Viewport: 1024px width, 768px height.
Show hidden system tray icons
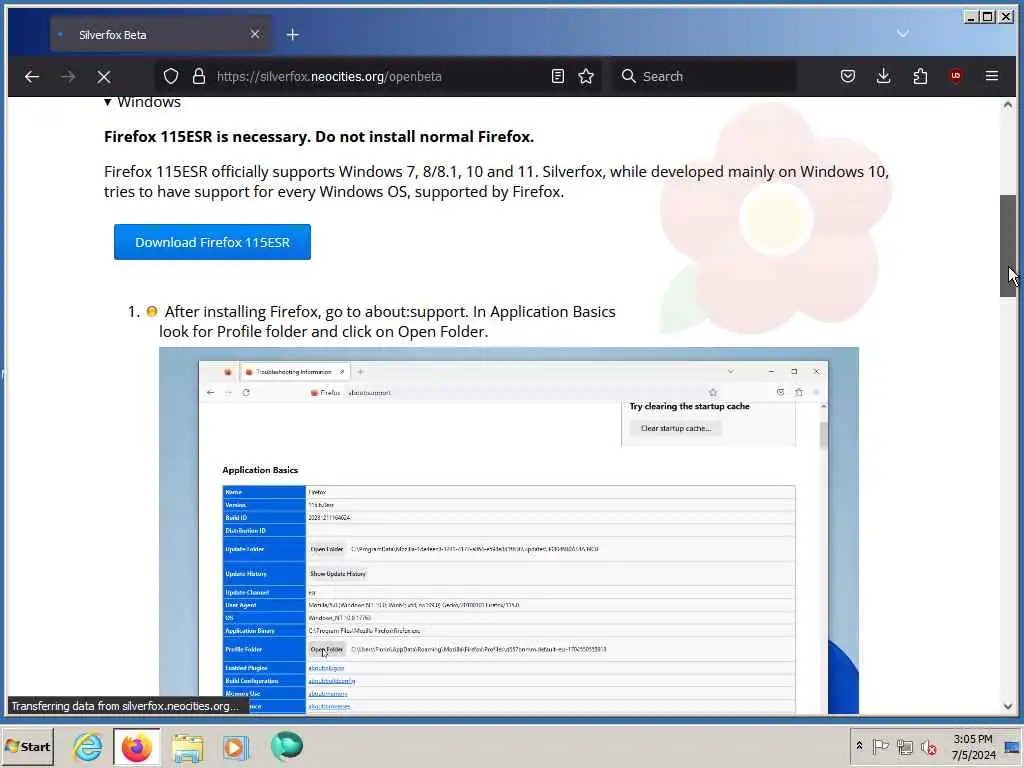(x=859, y=746)
